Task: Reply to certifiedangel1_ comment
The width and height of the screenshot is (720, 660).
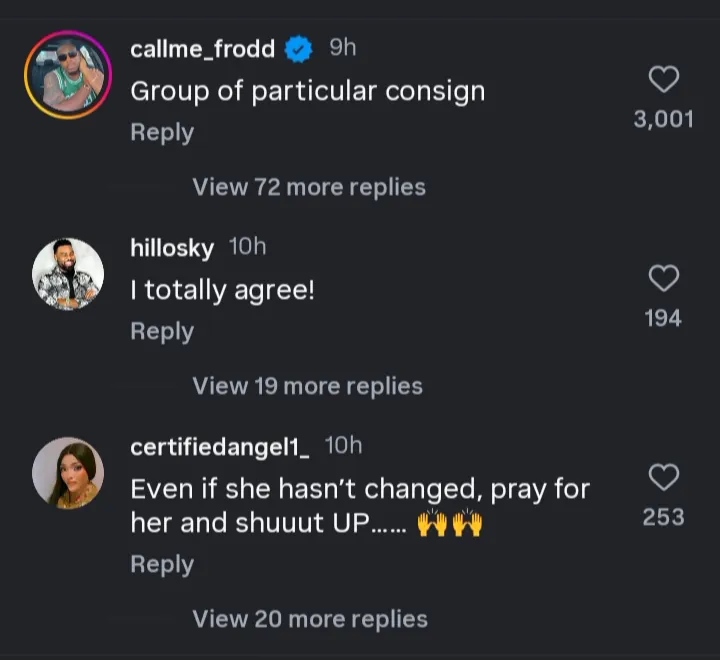Action: [162, 564]
